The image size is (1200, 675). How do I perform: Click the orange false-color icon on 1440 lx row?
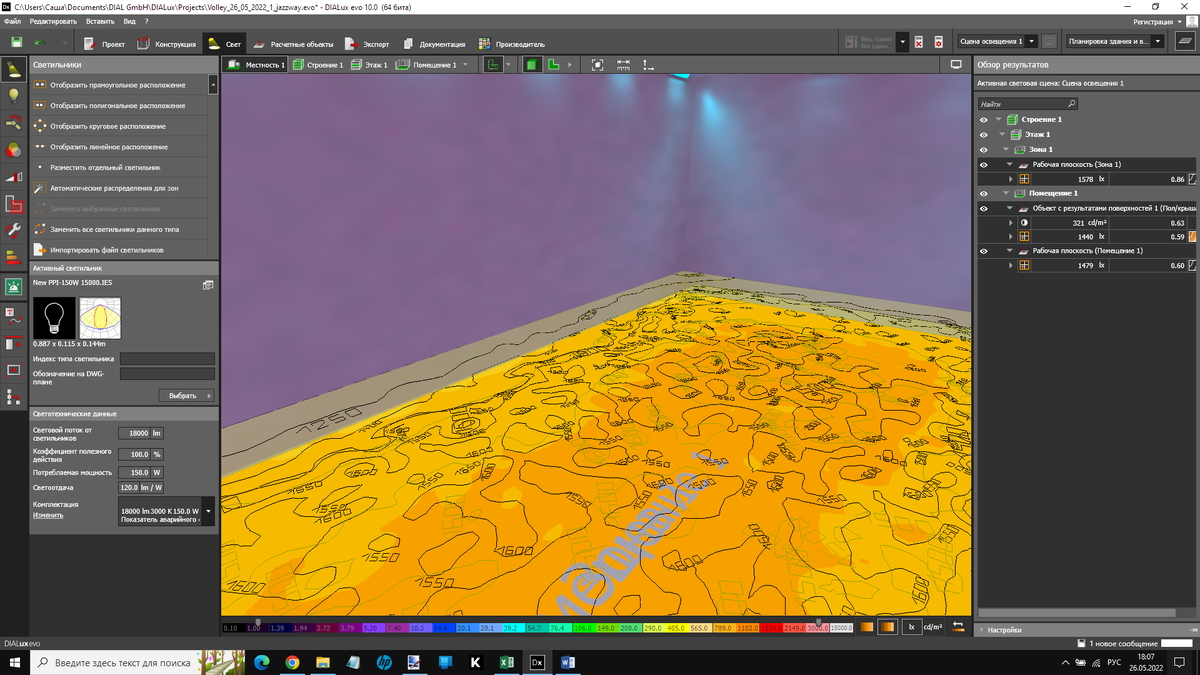click(x=1192, y=236)
